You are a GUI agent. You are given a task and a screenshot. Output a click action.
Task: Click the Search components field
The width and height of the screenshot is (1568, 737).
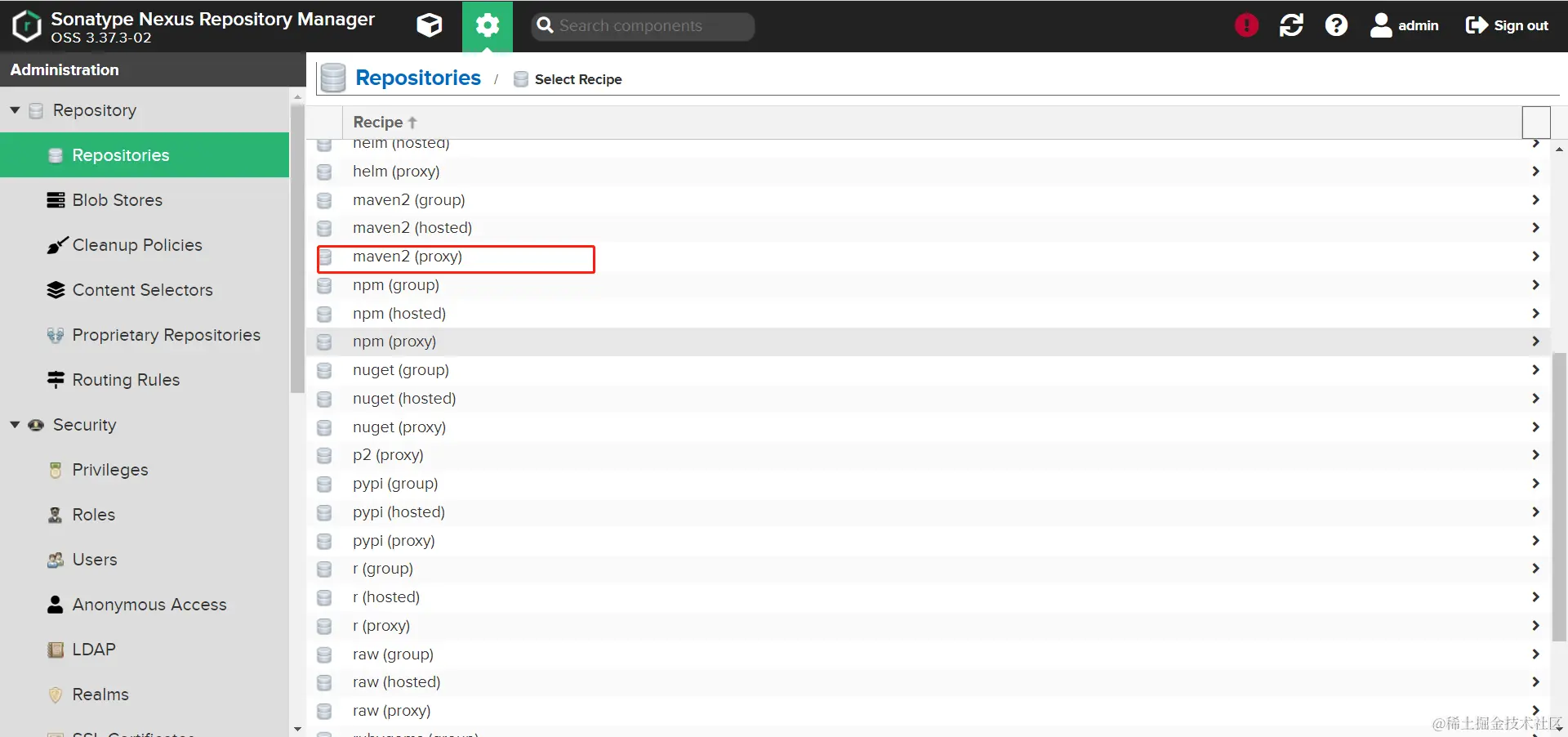click(643, 25)
